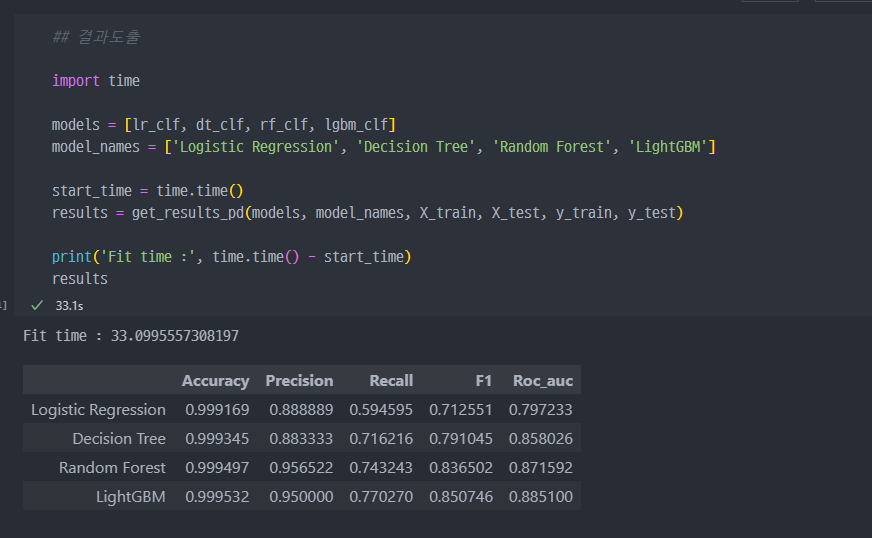Click the Decision Tree row label

coord(119,439)
